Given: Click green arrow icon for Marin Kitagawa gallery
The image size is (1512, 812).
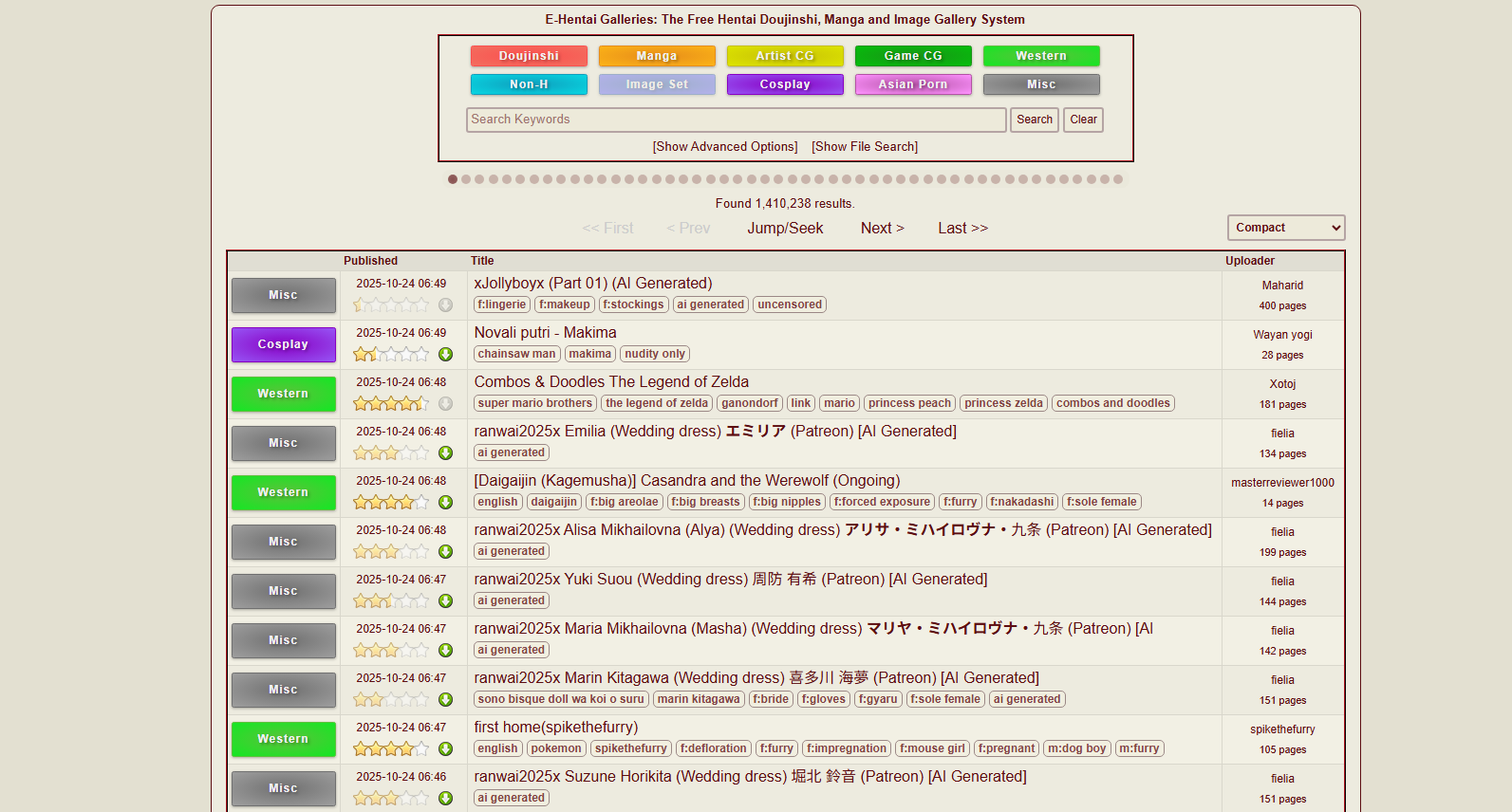Looking at the screenshot, I should (445, 700).
